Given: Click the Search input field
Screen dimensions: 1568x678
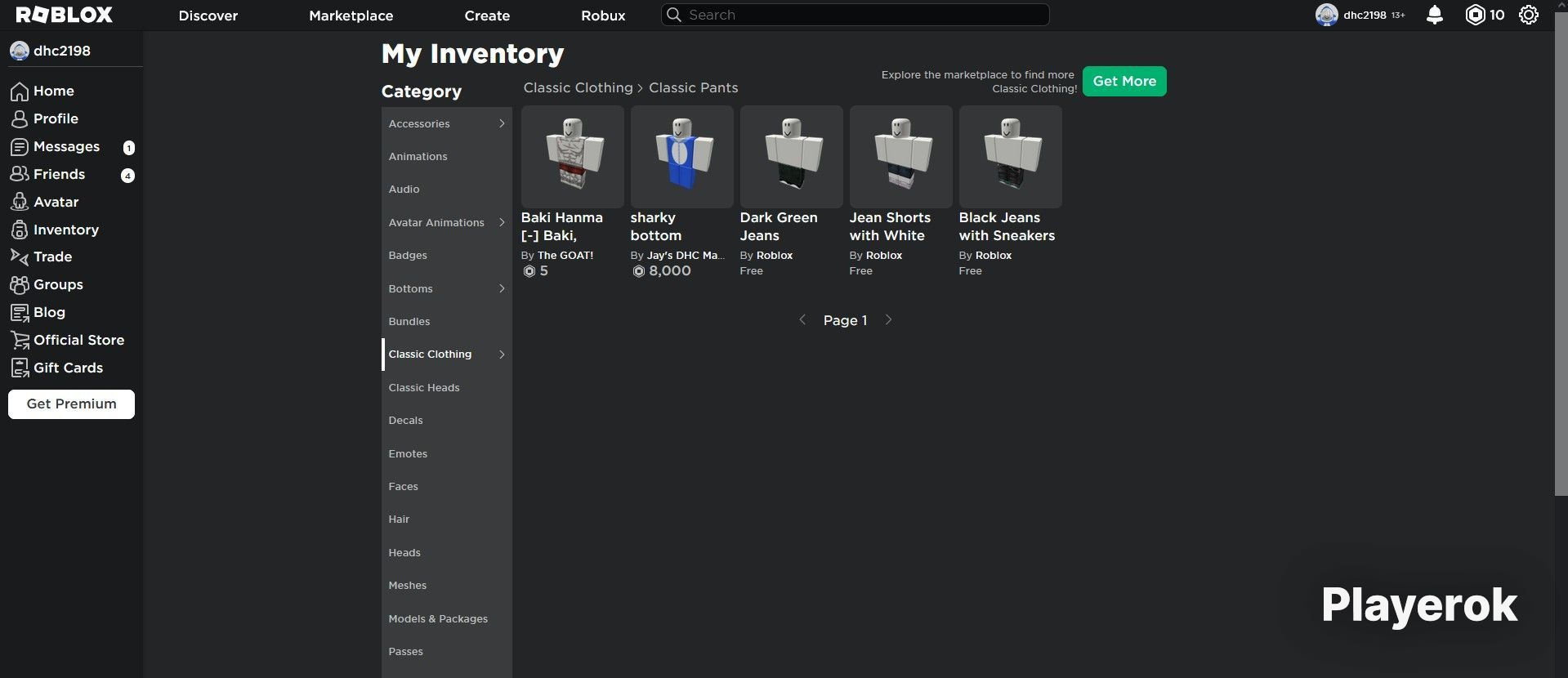Looking at the screenshot, I should pyautogui.click(x=855, y=15).
